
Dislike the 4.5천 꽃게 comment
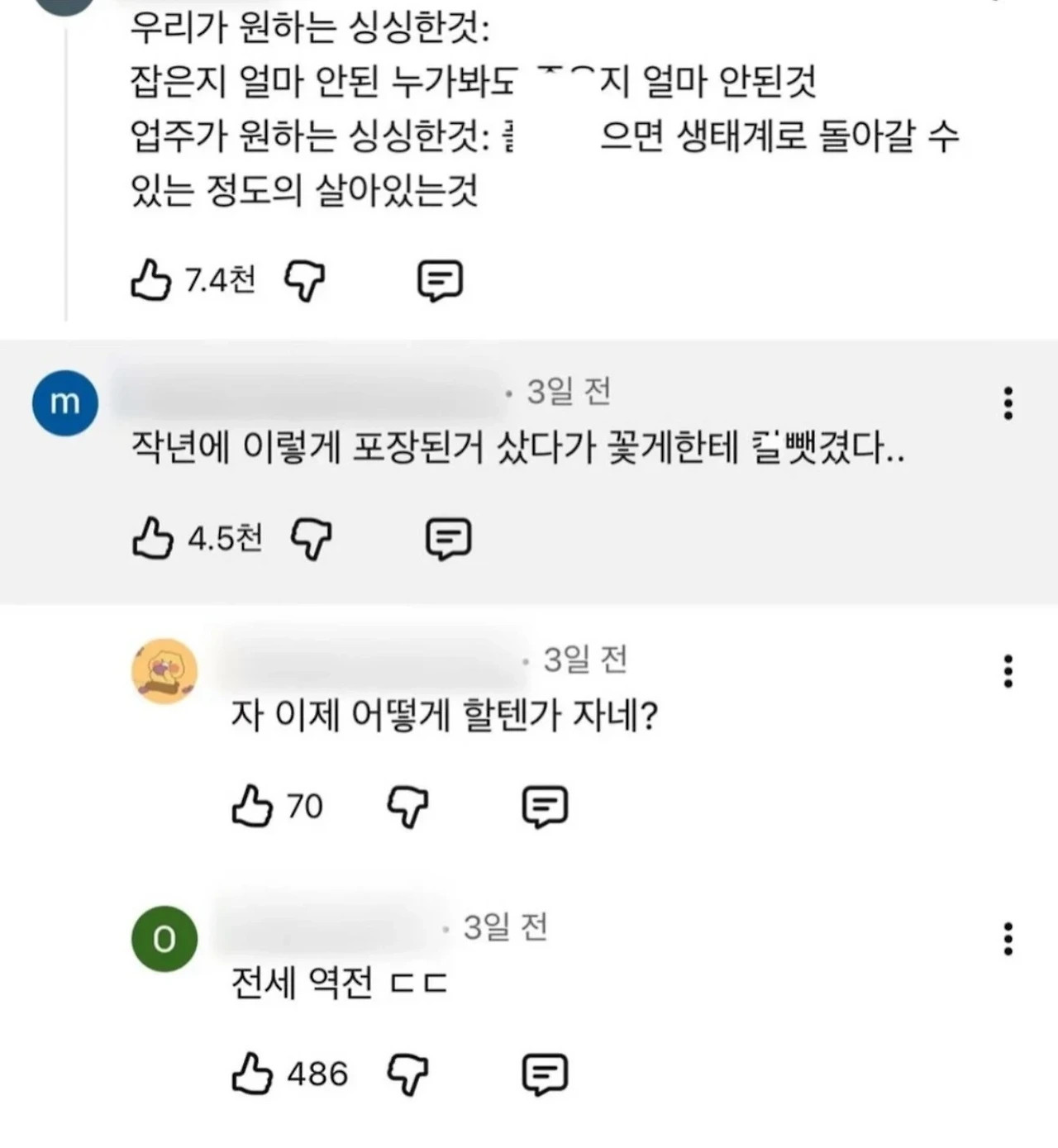point(312,540)
